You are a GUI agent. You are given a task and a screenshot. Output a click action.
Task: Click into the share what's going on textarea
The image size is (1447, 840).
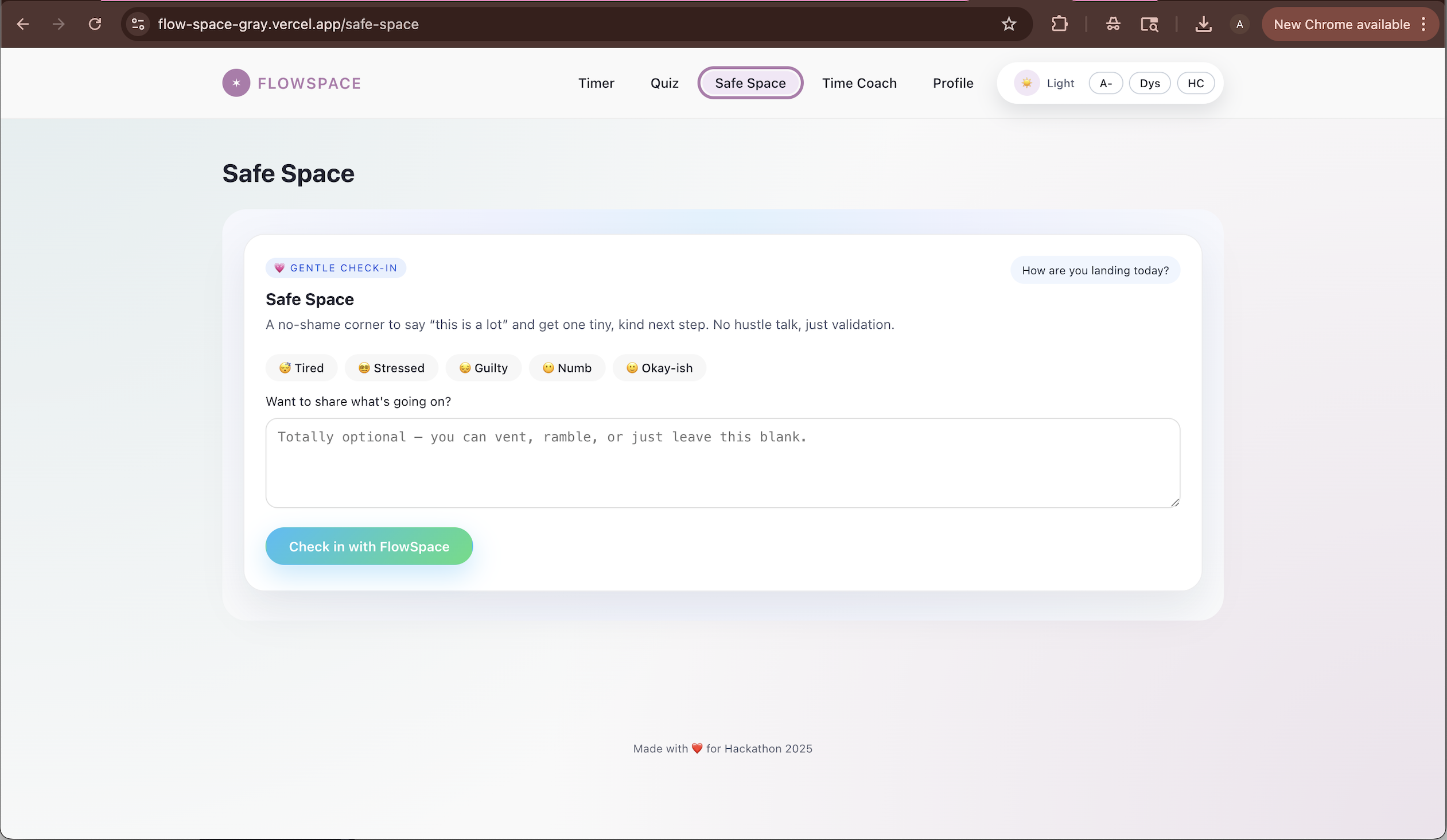(722, 463)
